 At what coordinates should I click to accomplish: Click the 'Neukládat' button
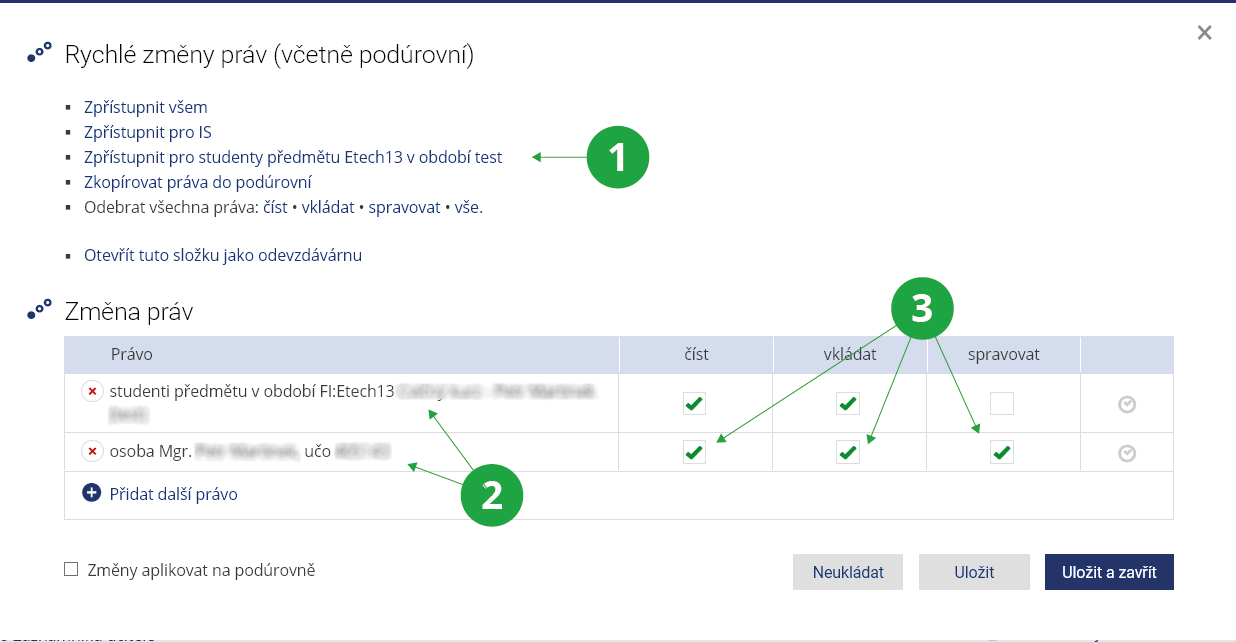click(848, 572)
